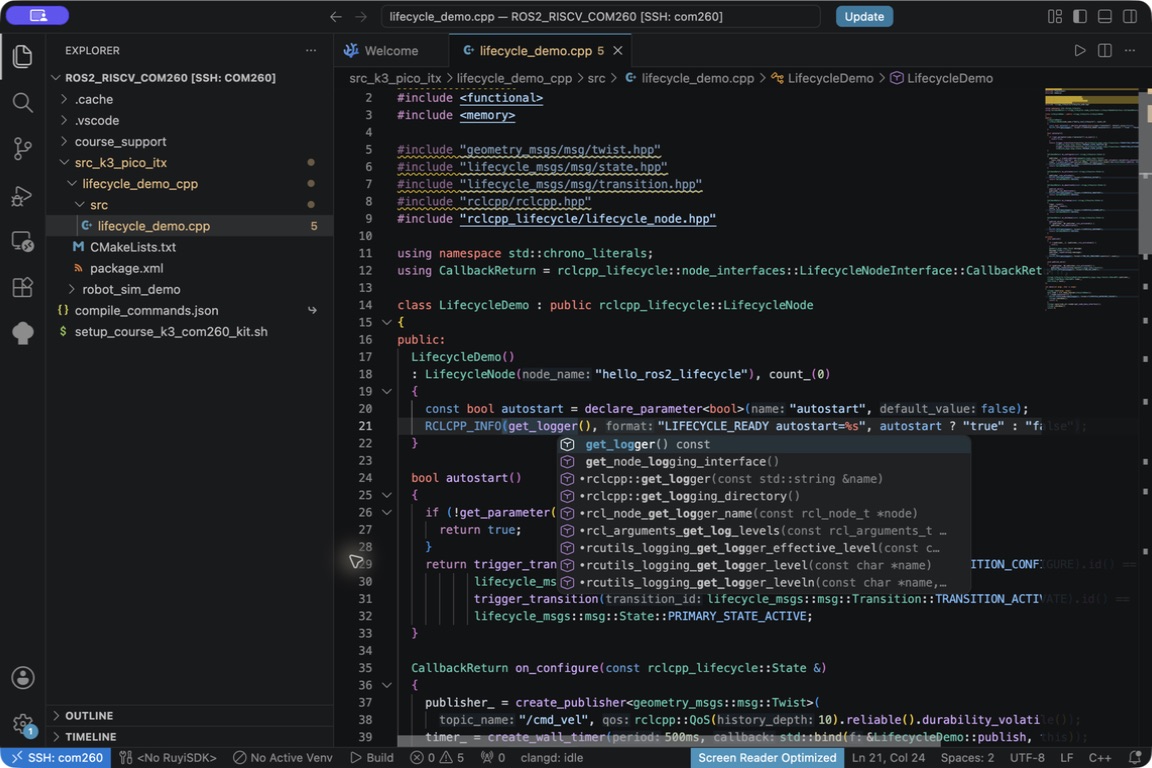The width and height of the screenshot is (1152, 768).
Task: Select lifecycle_demo.cpp in the file tree
Action: click(x=190, y=226)
